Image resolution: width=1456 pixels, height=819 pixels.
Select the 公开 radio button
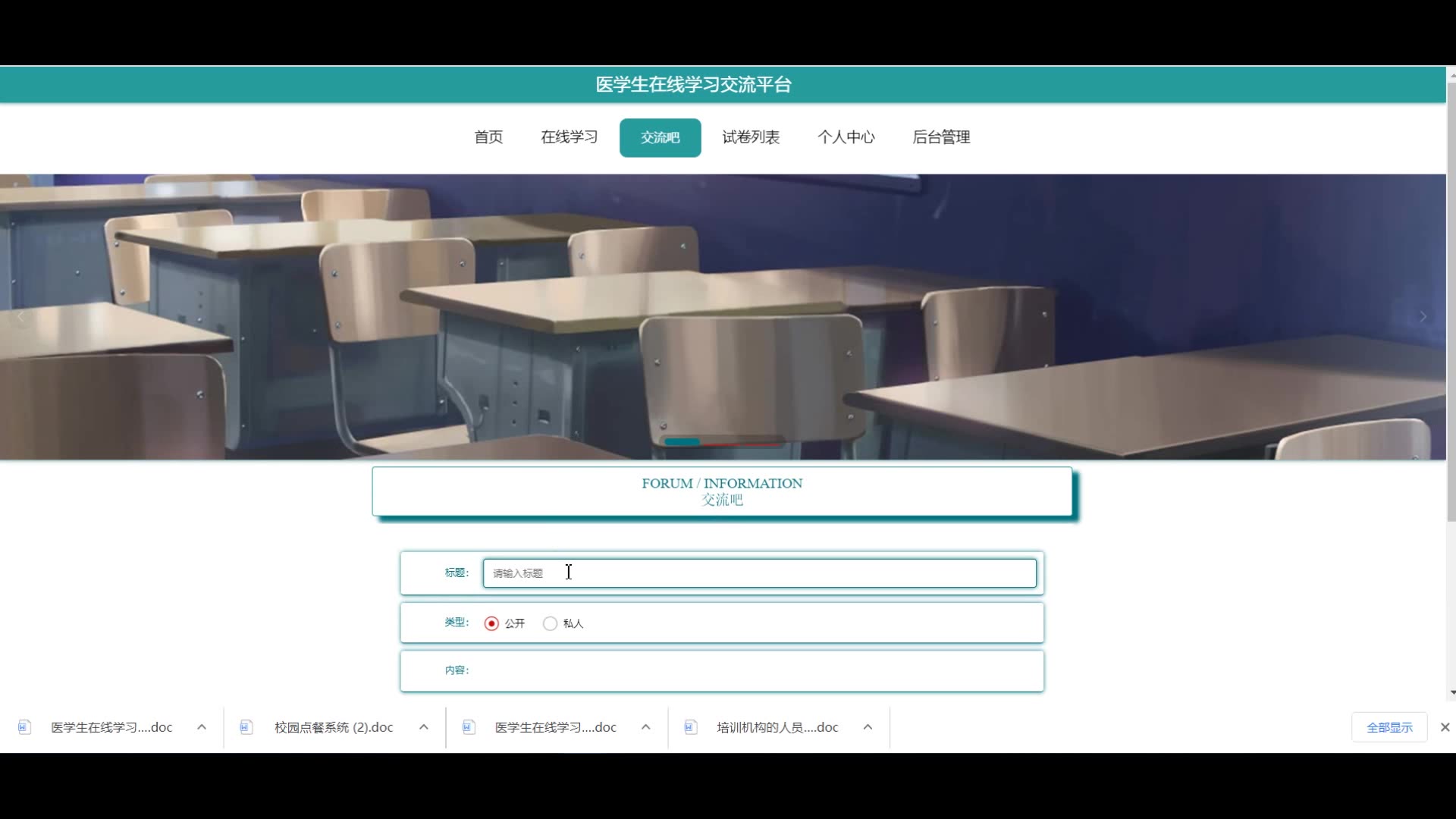pyautogui.click(x=491, y=623)
